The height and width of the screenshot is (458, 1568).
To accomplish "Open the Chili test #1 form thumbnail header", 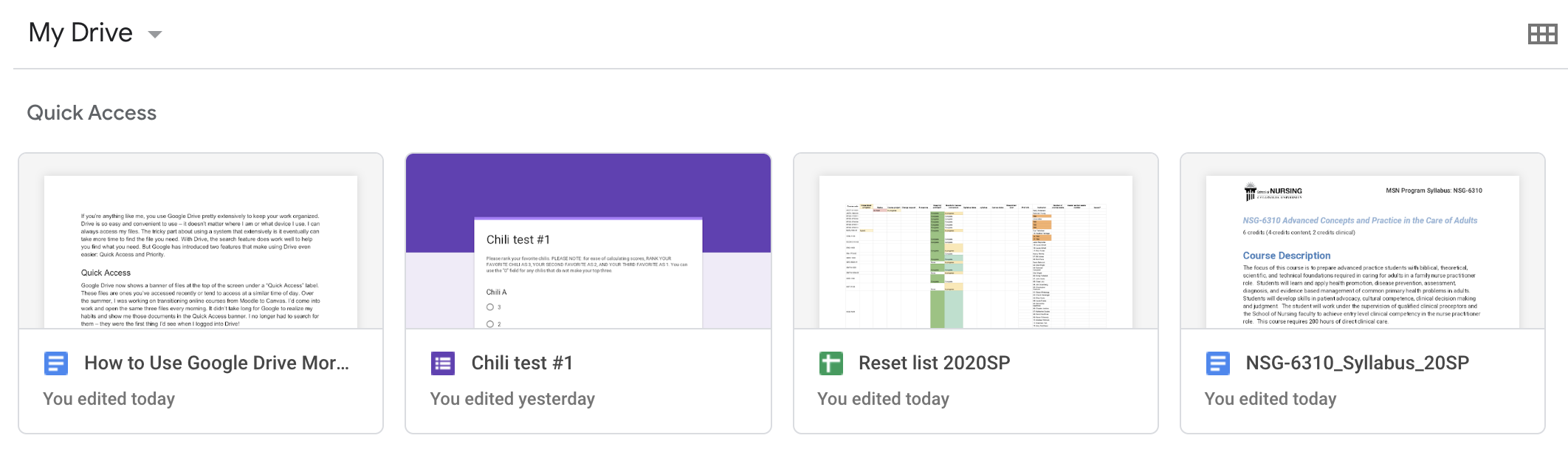I will pos(588,192).
